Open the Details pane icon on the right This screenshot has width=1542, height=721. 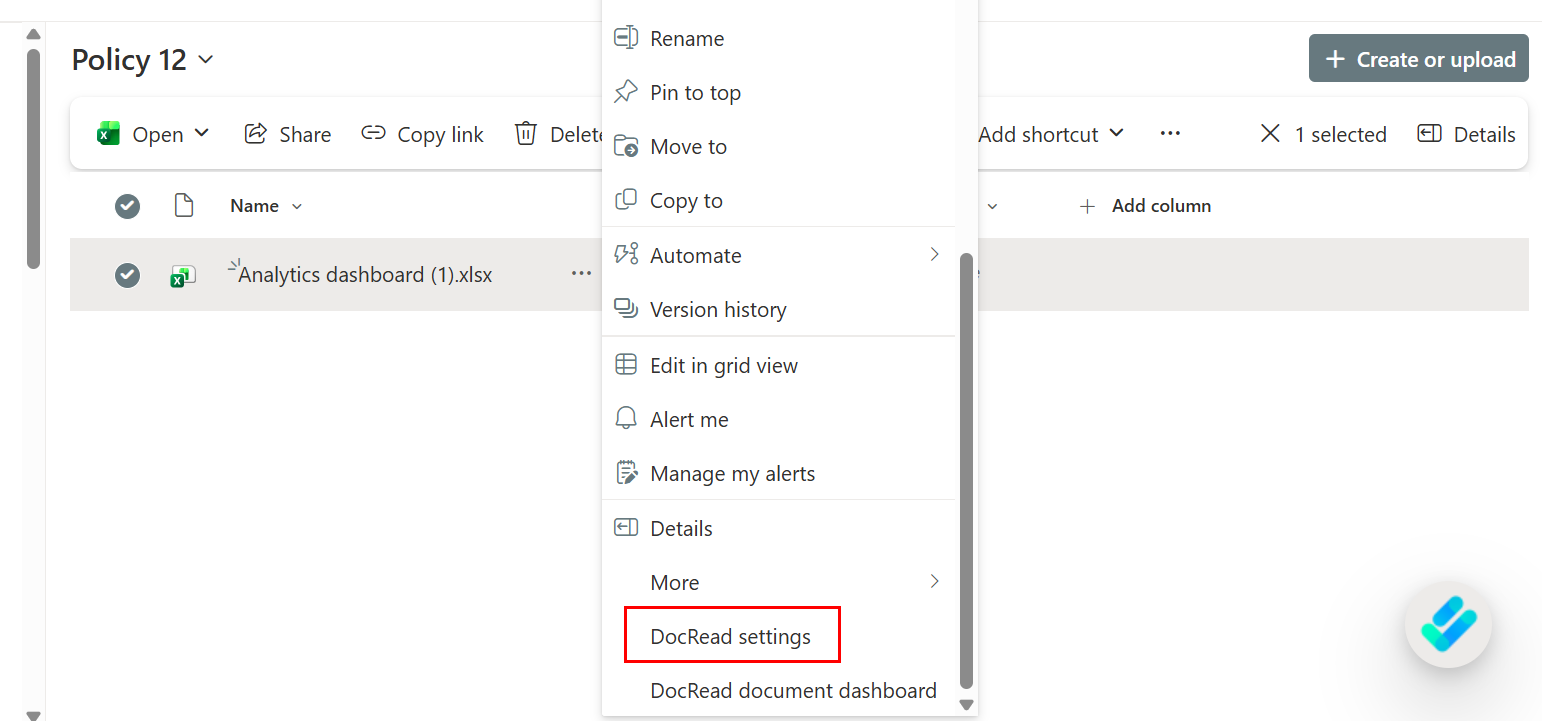tap(1430, 133)
